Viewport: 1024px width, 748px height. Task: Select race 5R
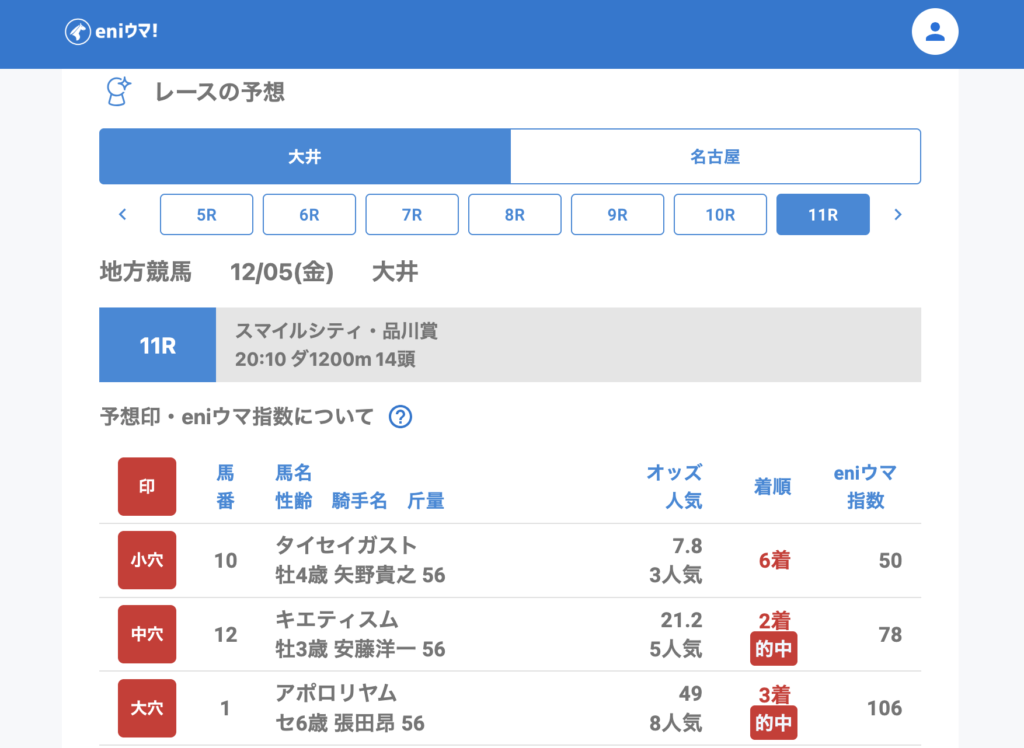tap(206, 214)
